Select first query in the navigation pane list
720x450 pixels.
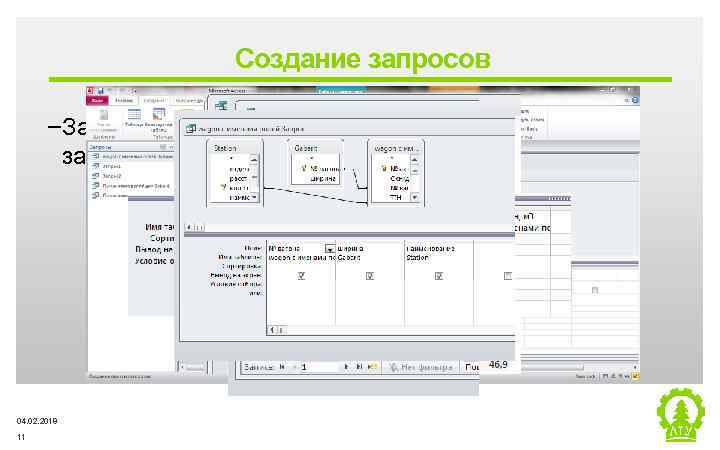click(133, 157)
